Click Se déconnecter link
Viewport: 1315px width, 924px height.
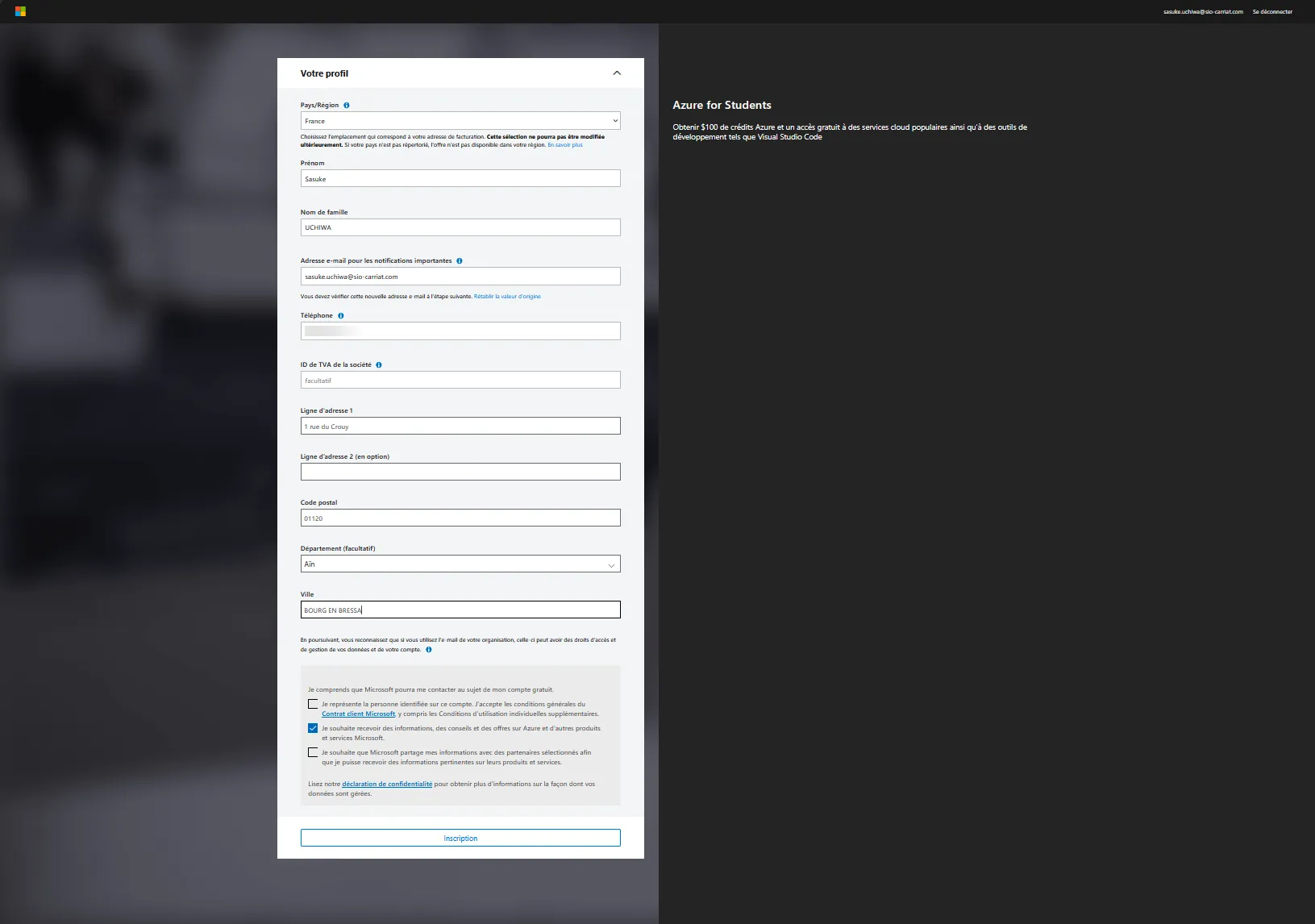(x=1272, y=12)
